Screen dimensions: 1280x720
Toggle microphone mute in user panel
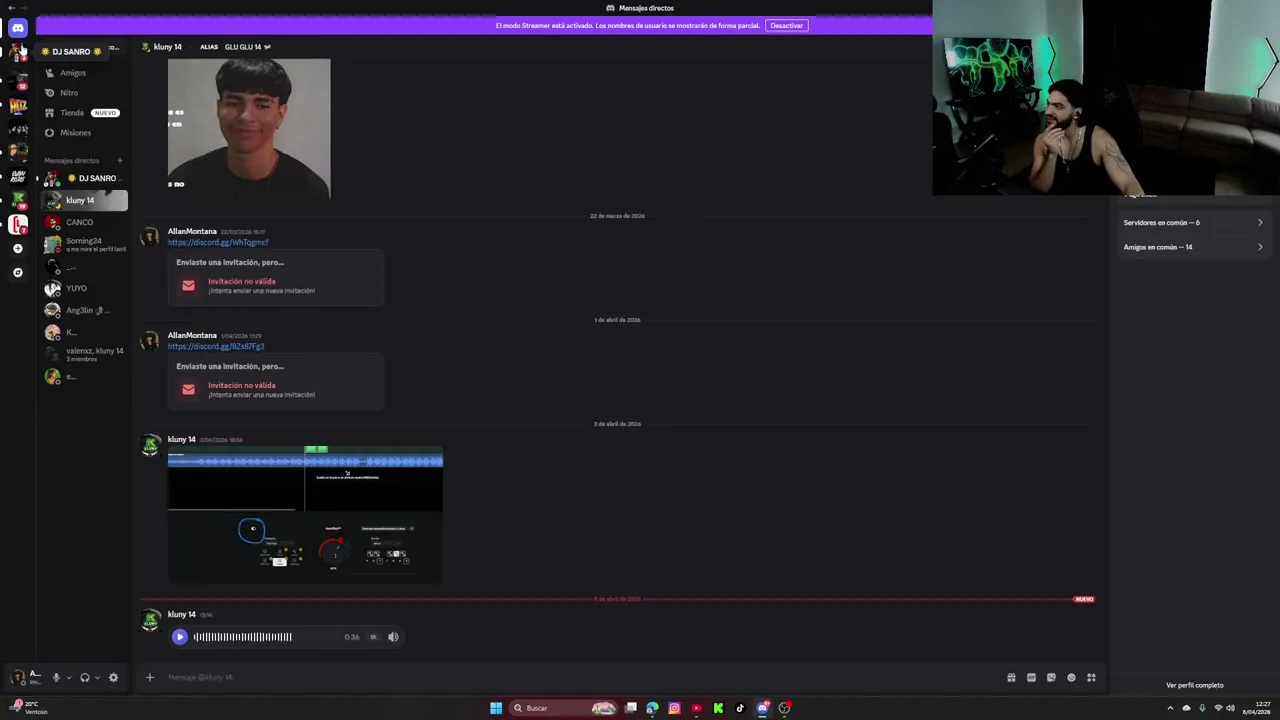click(56, 677)
